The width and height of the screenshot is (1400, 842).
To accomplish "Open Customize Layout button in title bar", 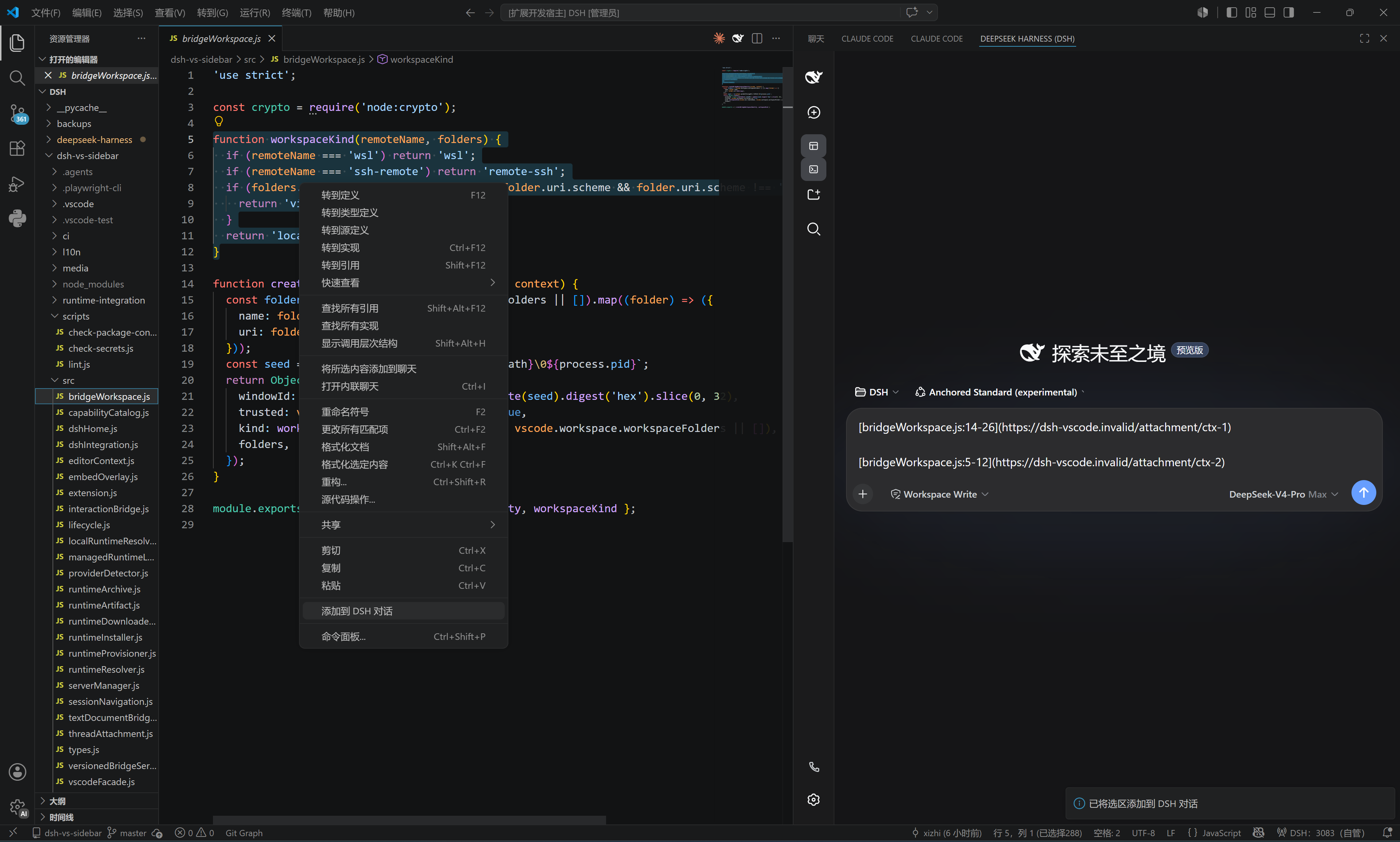I will pos(1250,12).
